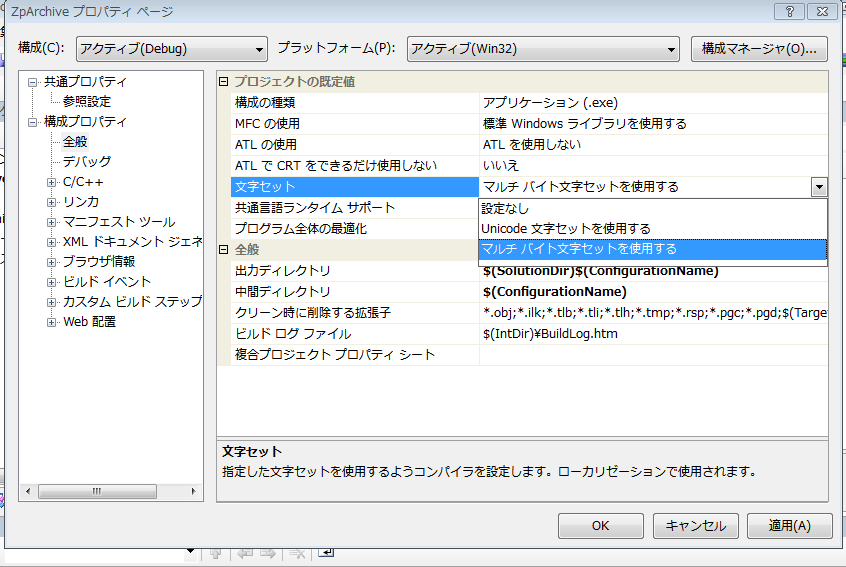Expand the リンカ tree node

click(x=51, y=202)
